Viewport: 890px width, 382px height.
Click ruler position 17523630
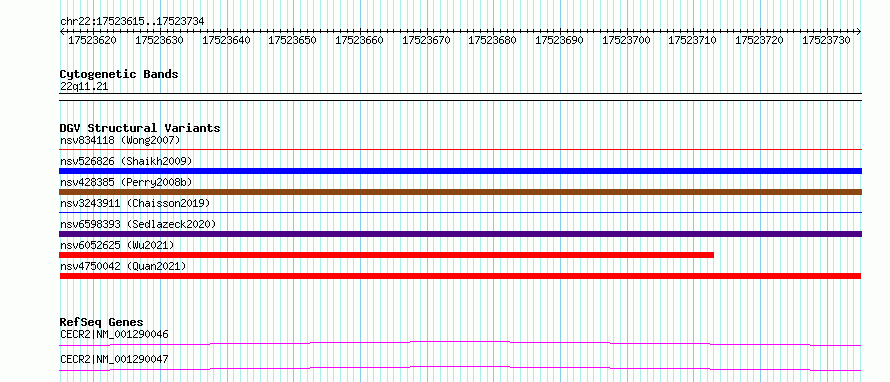point(159,40)
